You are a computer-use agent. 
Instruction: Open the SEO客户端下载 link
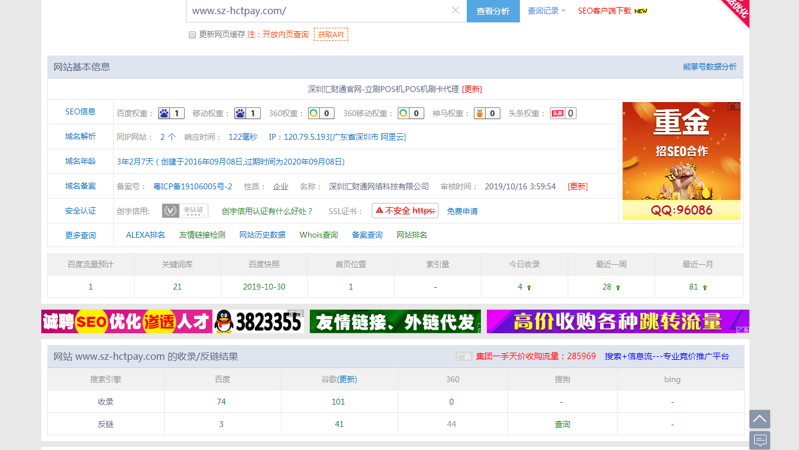(604, 11)
